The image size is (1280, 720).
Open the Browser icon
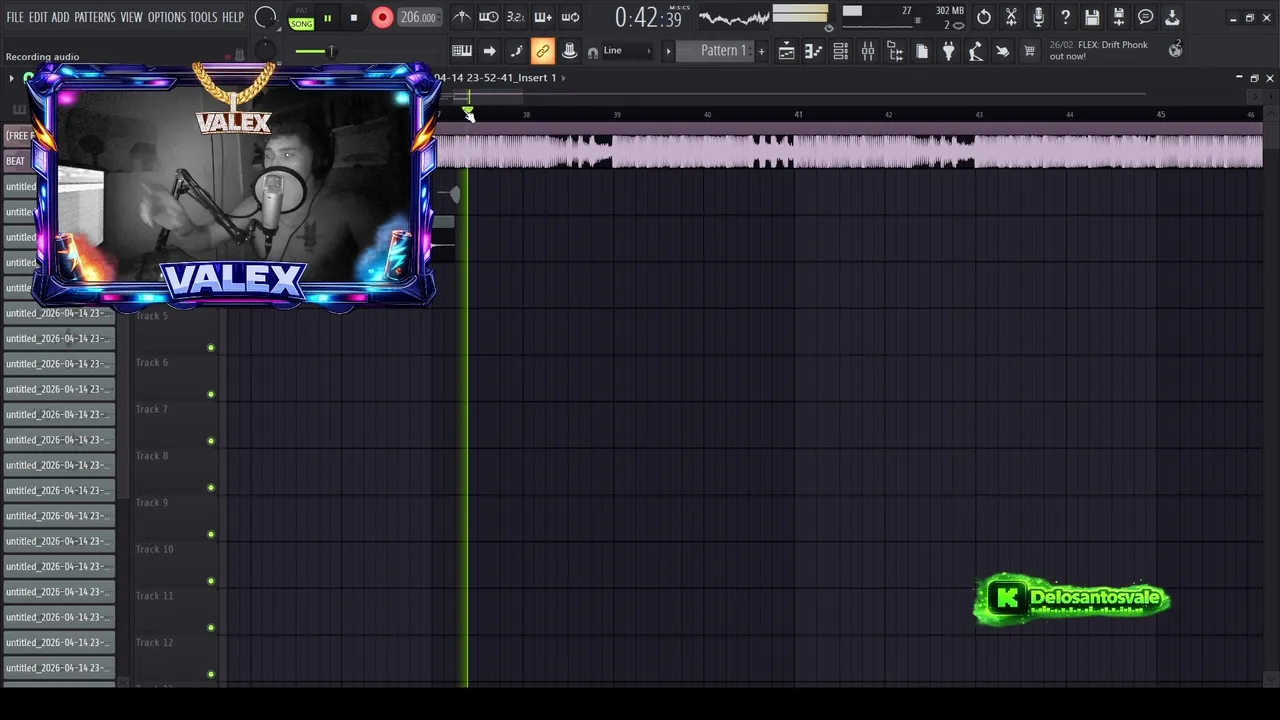[x=895, y=51]
